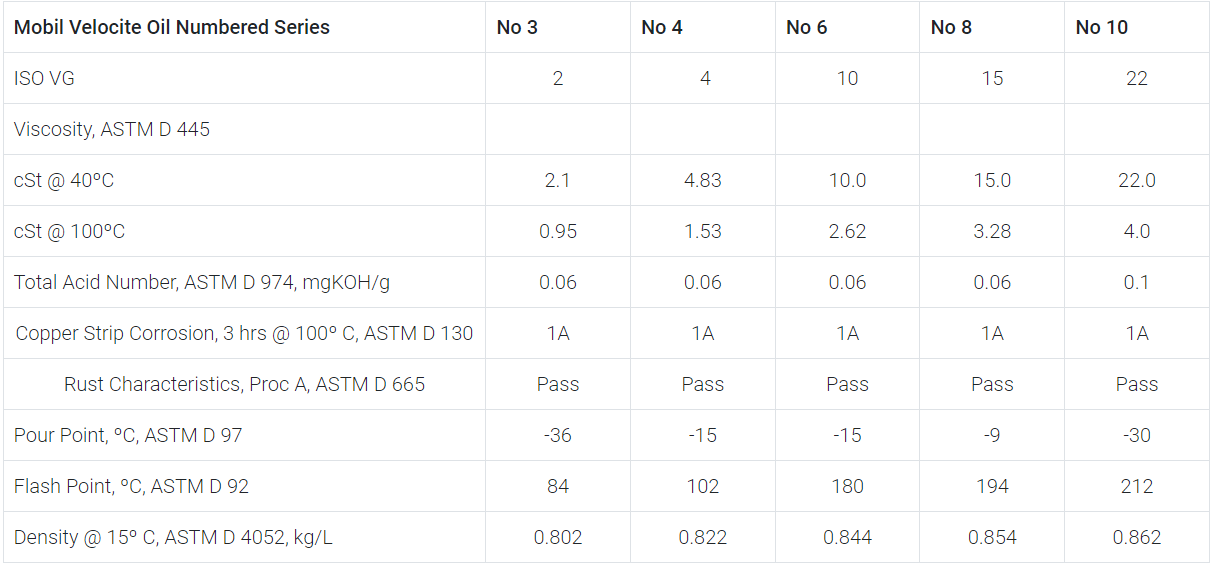Click the ISO VG row label
The image size is (1211, 563).
pyautogui.click(x=44, y=78)
